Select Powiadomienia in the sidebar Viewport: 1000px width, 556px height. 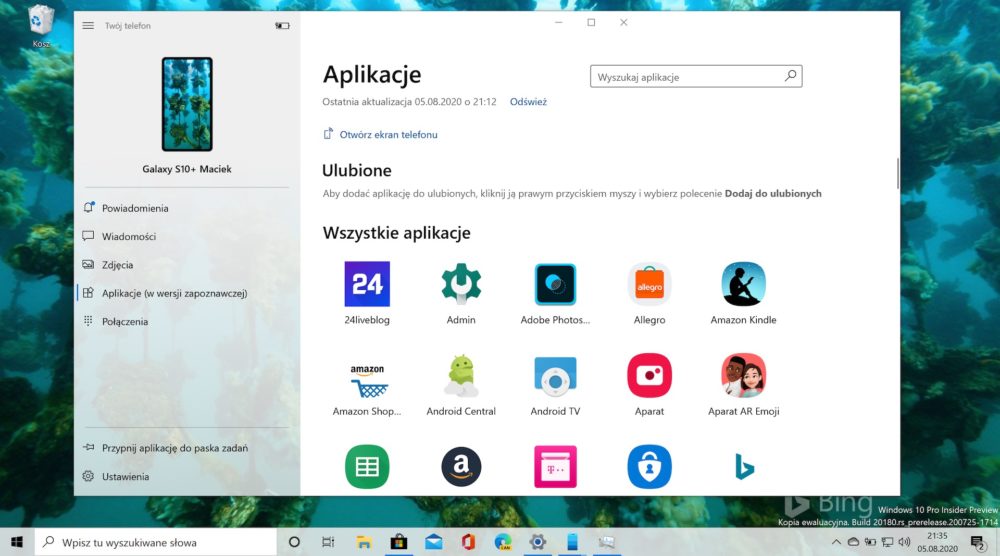(x=135, y=208)
